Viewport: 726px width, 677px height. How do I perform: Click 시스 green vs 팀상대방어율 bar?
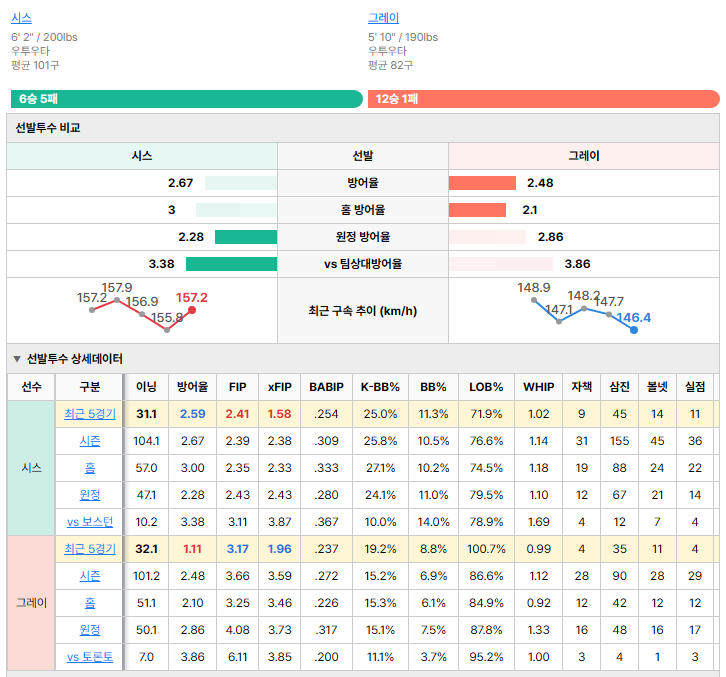coord(232,264)
